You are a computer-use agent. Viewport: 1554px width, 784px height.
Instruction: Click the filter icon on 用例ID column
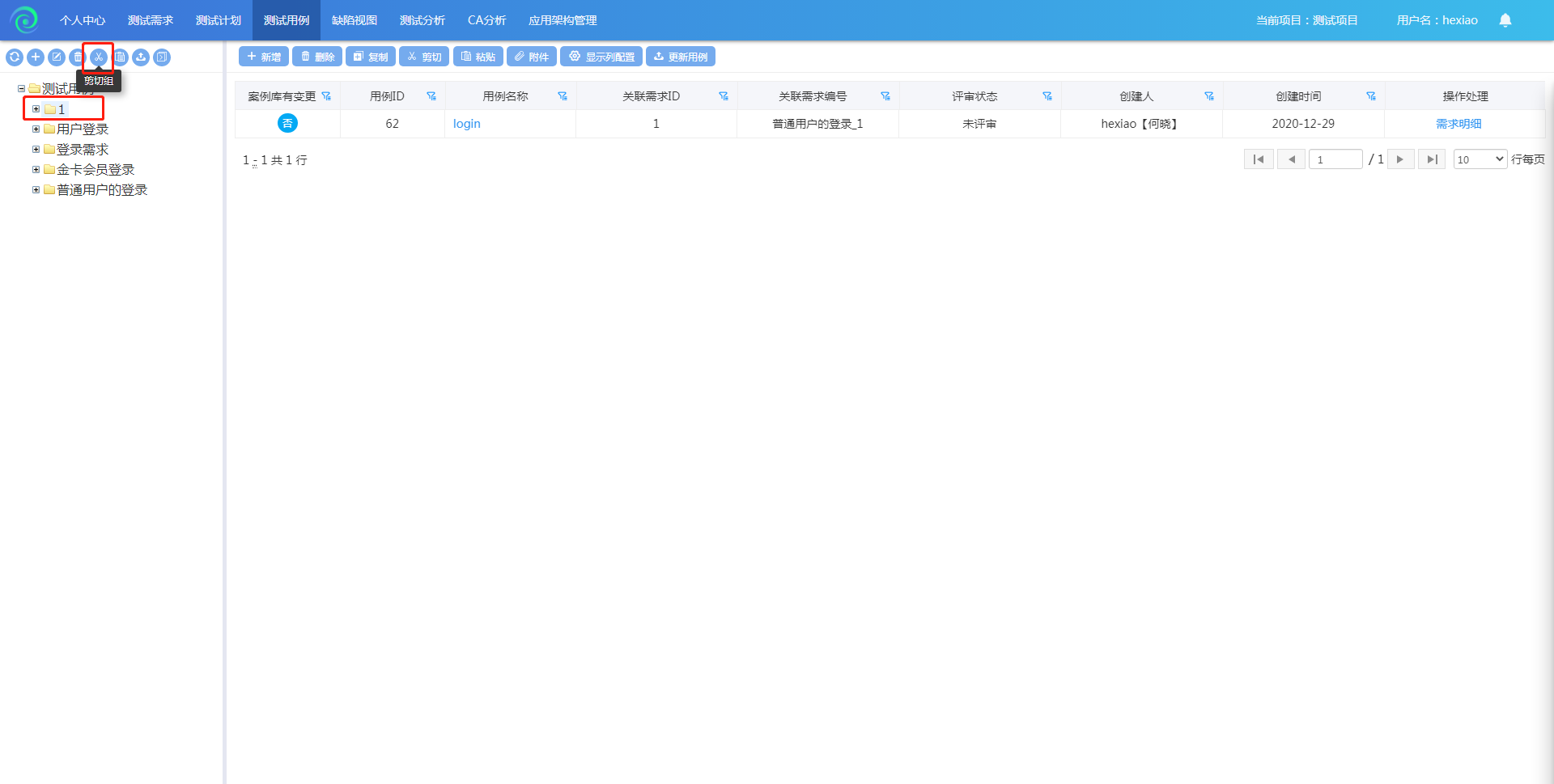point(431,96)
